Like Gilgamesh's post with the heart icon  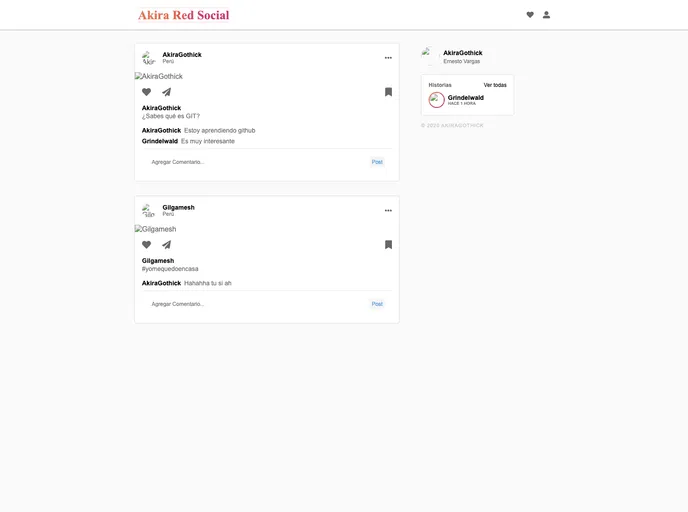pos(146,245)
